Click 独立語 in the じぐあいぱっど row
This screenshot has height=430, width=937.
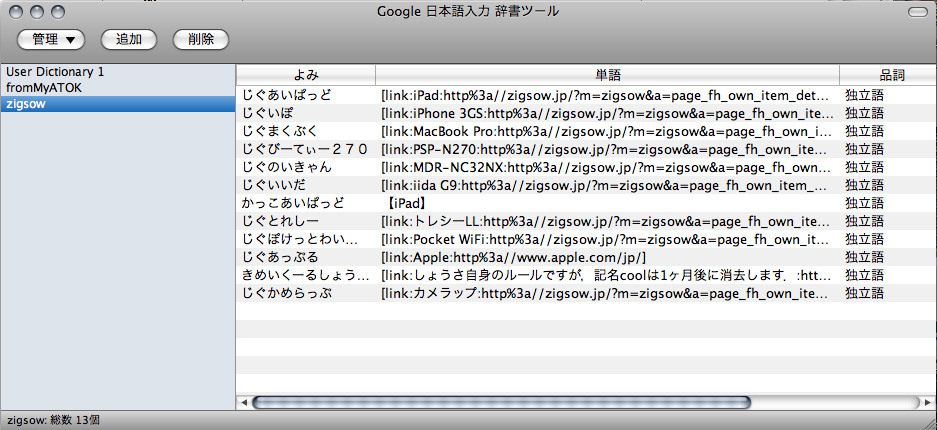click(864, 96)
